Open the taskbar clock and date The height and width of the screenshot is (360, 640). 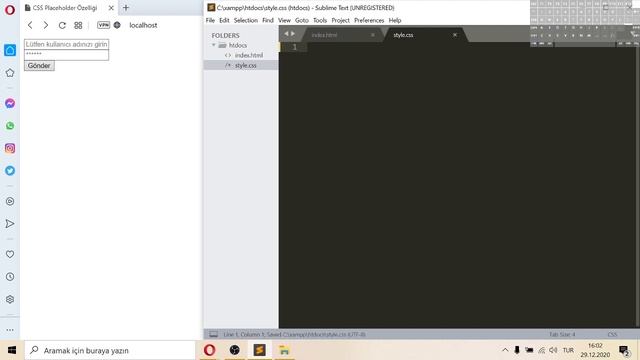click(595, 350)
